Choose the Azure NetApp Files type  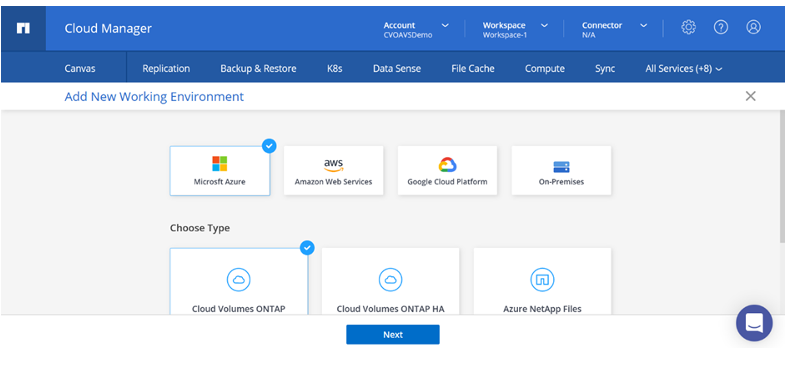(542, 282)
